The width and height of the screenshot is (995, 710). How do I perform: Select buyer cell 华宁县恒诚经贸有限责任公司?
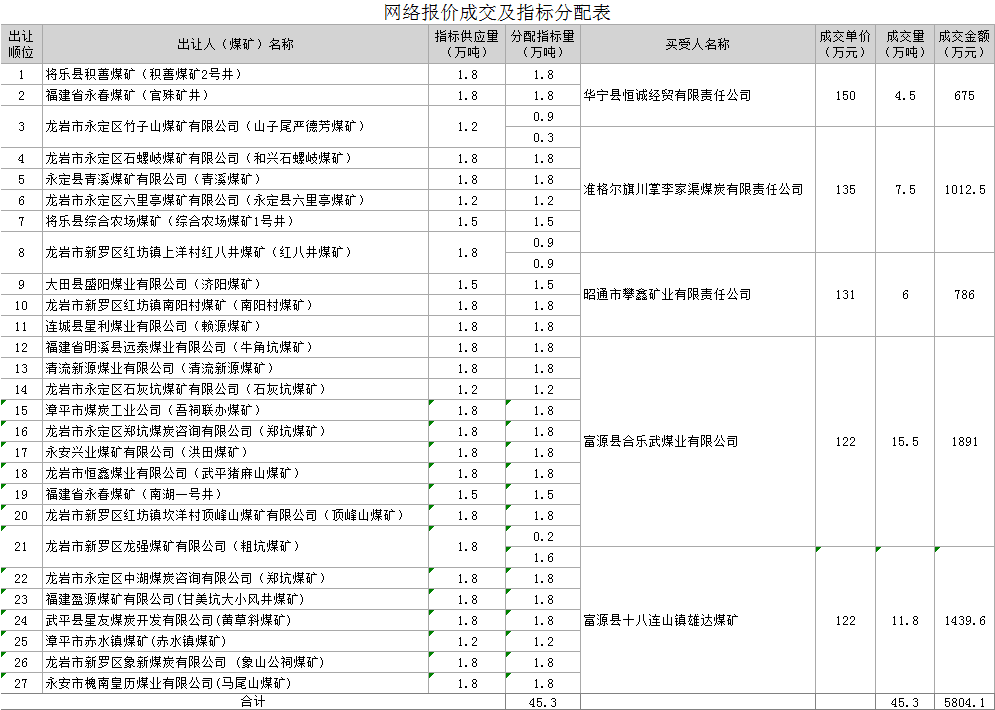(667, 96)
